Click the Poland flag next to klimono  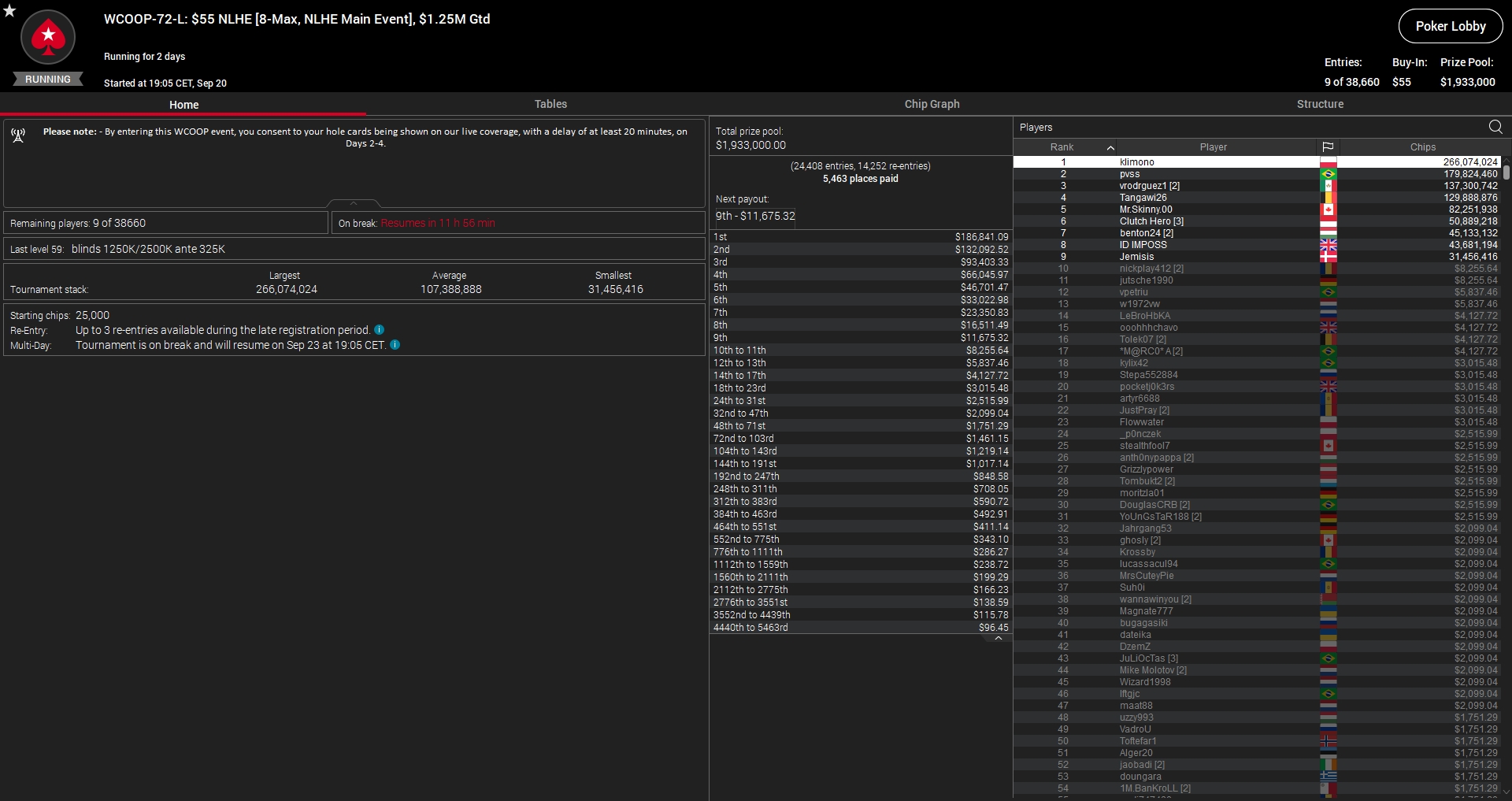[x=1329, y=162]
